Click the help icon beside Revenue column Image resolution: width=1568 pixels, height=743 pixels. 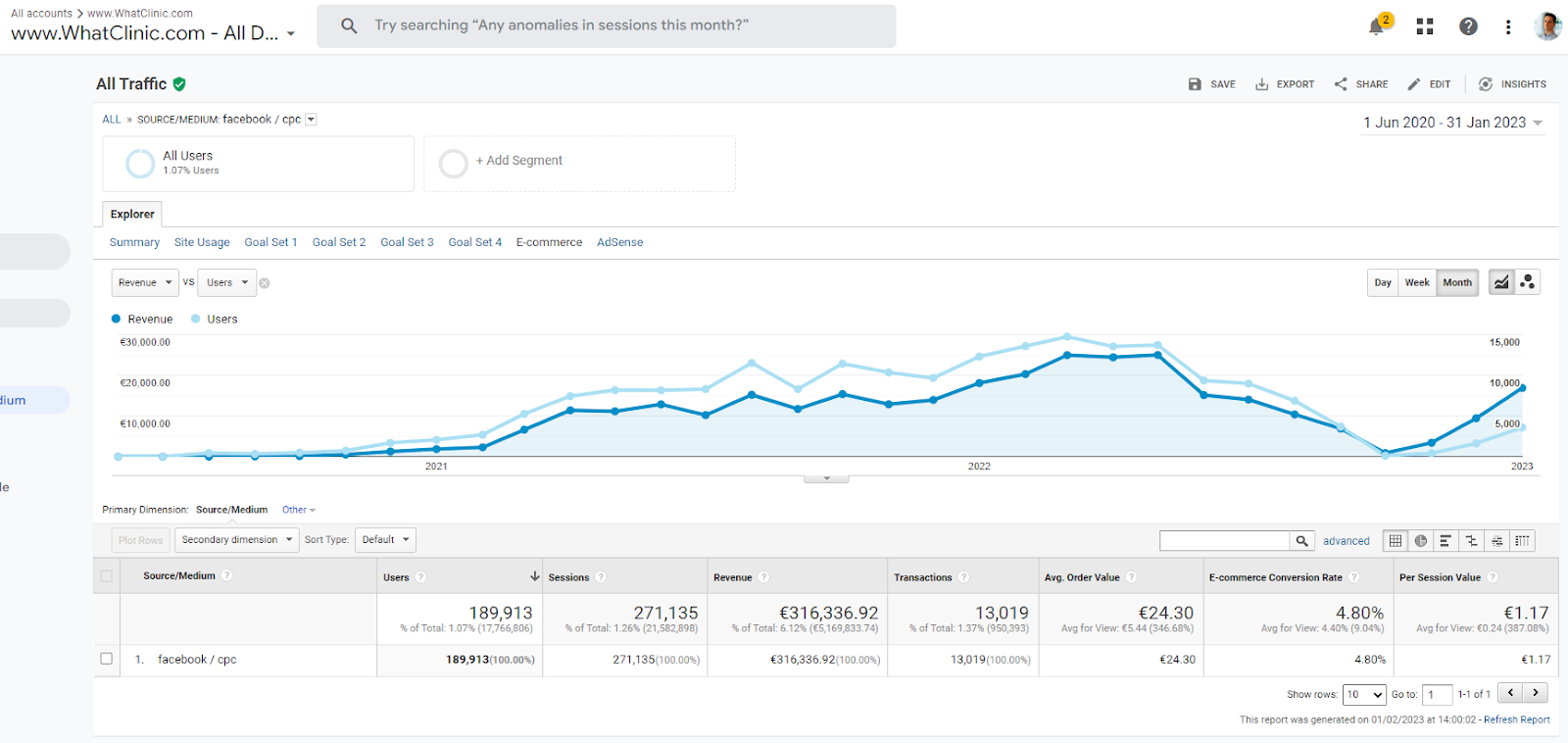click(x=763, y=577)
